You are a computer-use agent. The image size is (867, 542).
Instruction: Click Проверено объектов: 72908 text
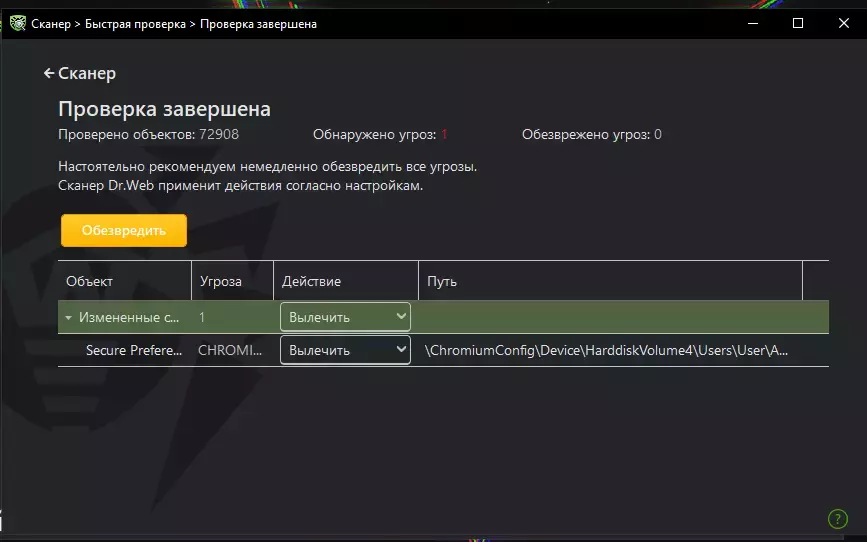pos(148,134)
